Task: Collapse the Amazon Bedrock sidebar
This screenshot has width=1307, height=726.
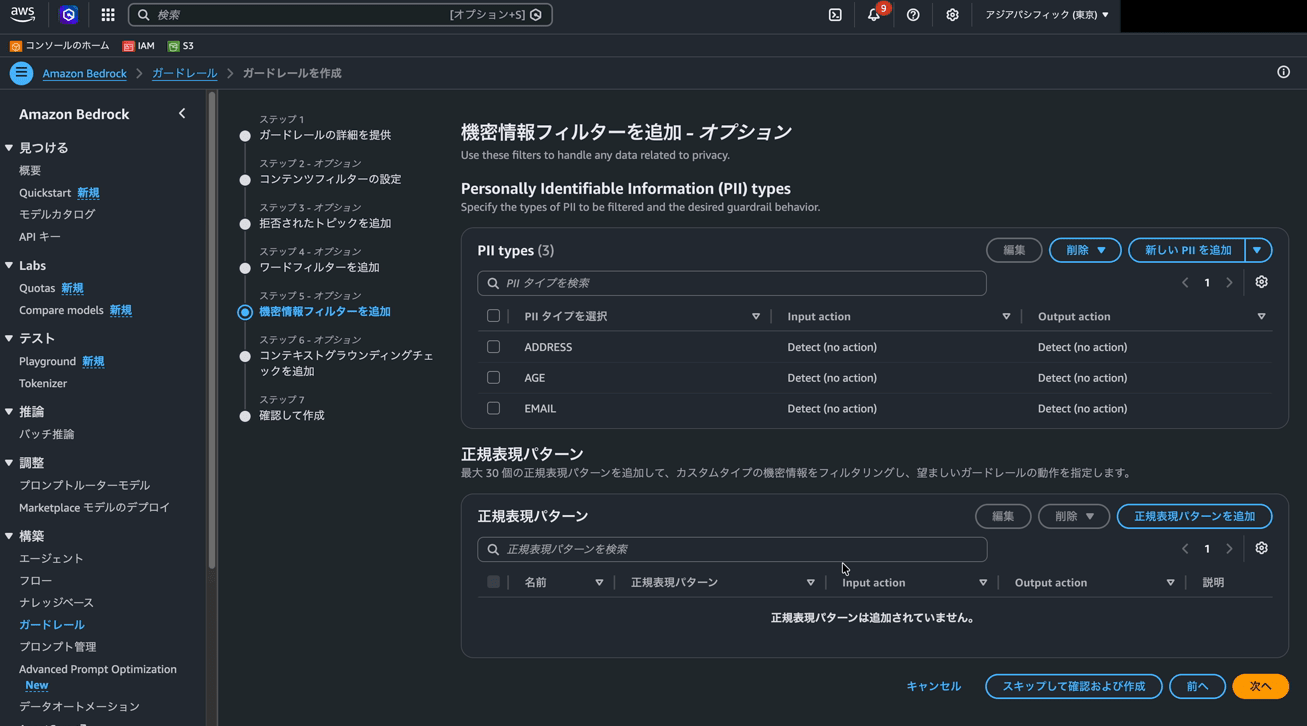Action: coord(182,114)
